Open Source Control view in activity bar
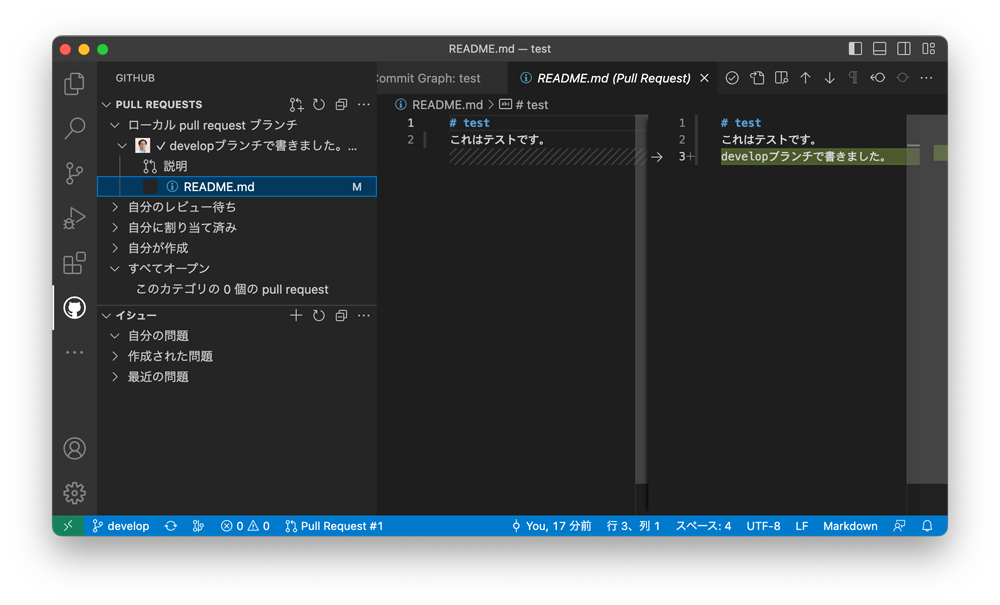The width and height of the screenshot is (1000, 605). [x=75, y=173]
